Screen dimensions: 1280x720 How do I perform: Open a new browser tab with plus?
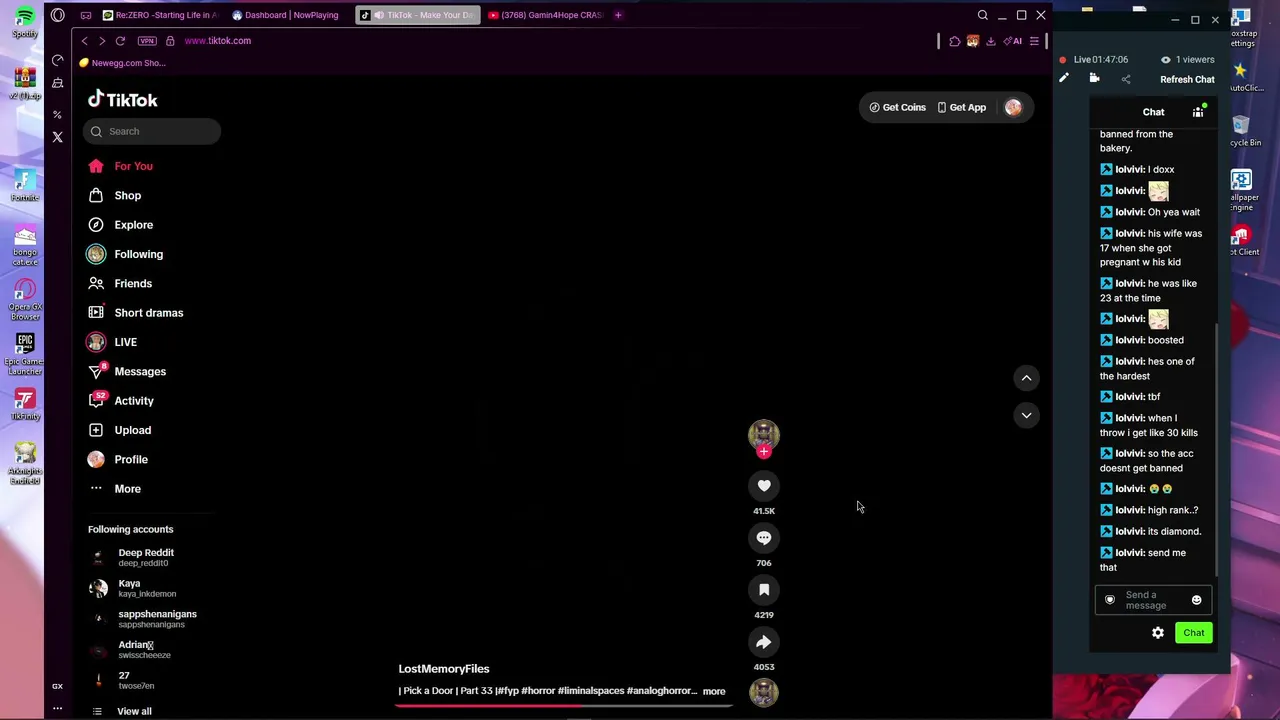click(x=618, y=15)
